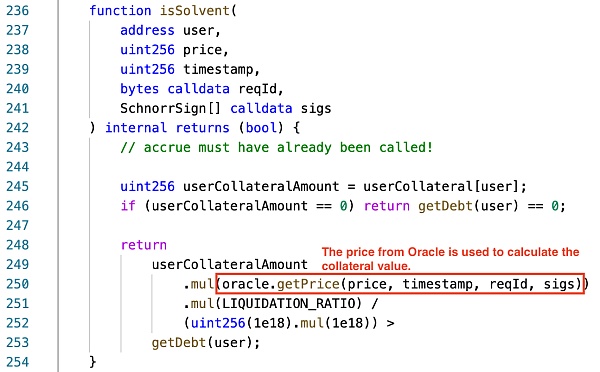The image size is (600, 372).
Task: Click the if keyword on line 246
Action: coord(128,206)
